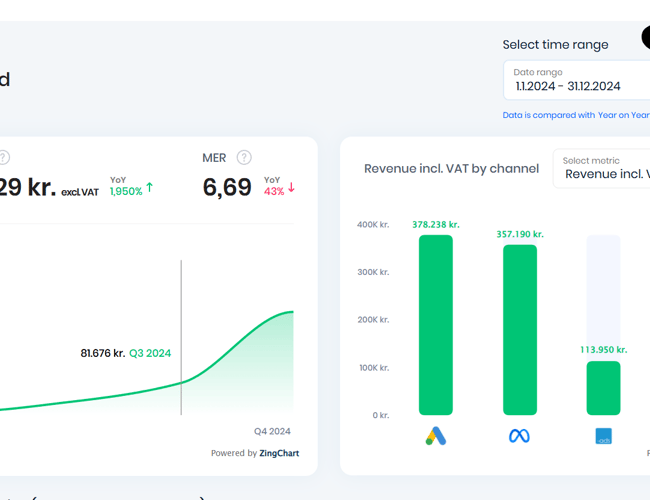Click the help icon next to MER
The image size is (650, 500).
point(244,158)
